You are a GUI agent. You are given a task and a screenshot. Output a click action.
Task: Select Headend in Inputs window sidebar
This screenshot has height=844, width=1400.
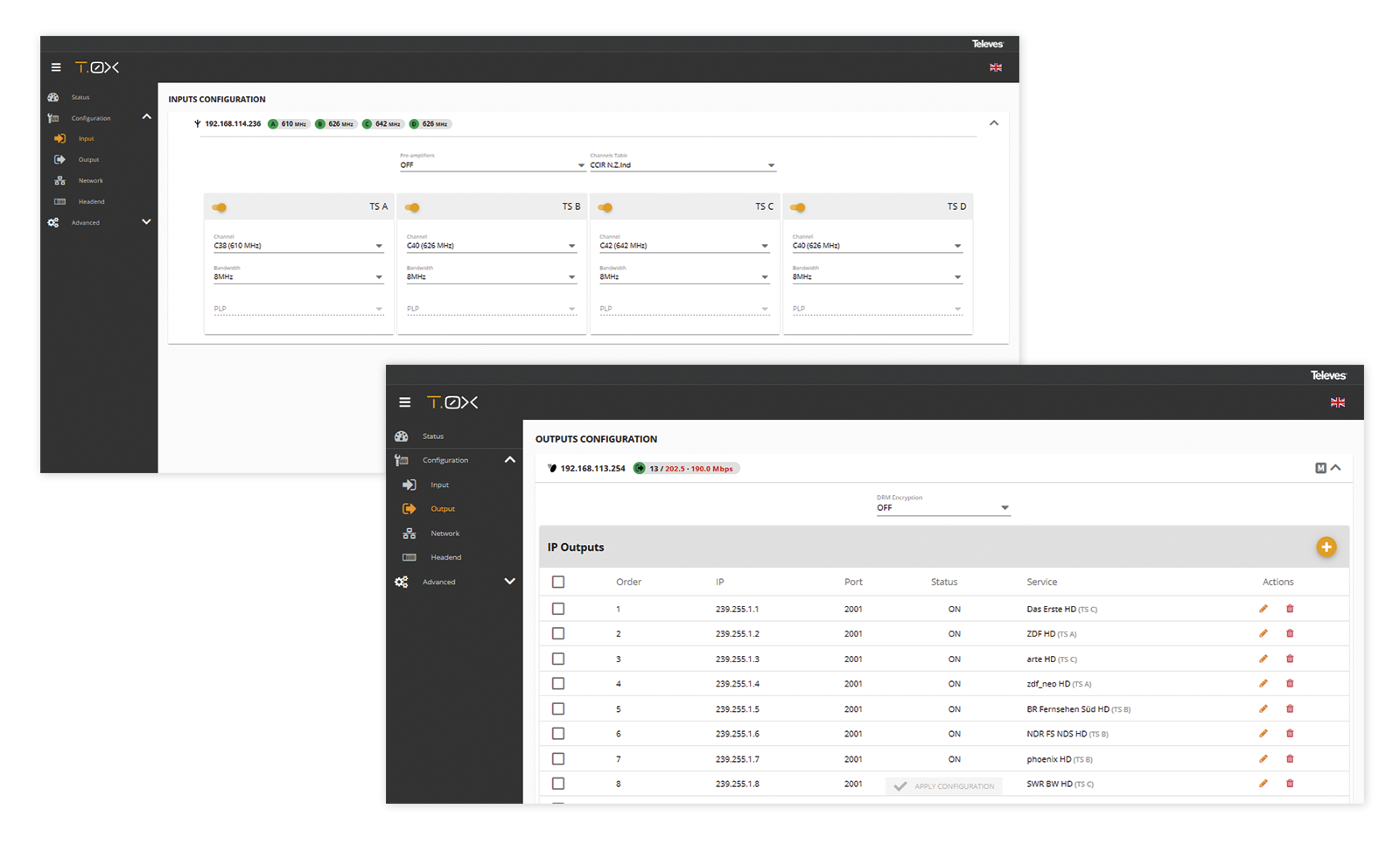click(91, 201)
